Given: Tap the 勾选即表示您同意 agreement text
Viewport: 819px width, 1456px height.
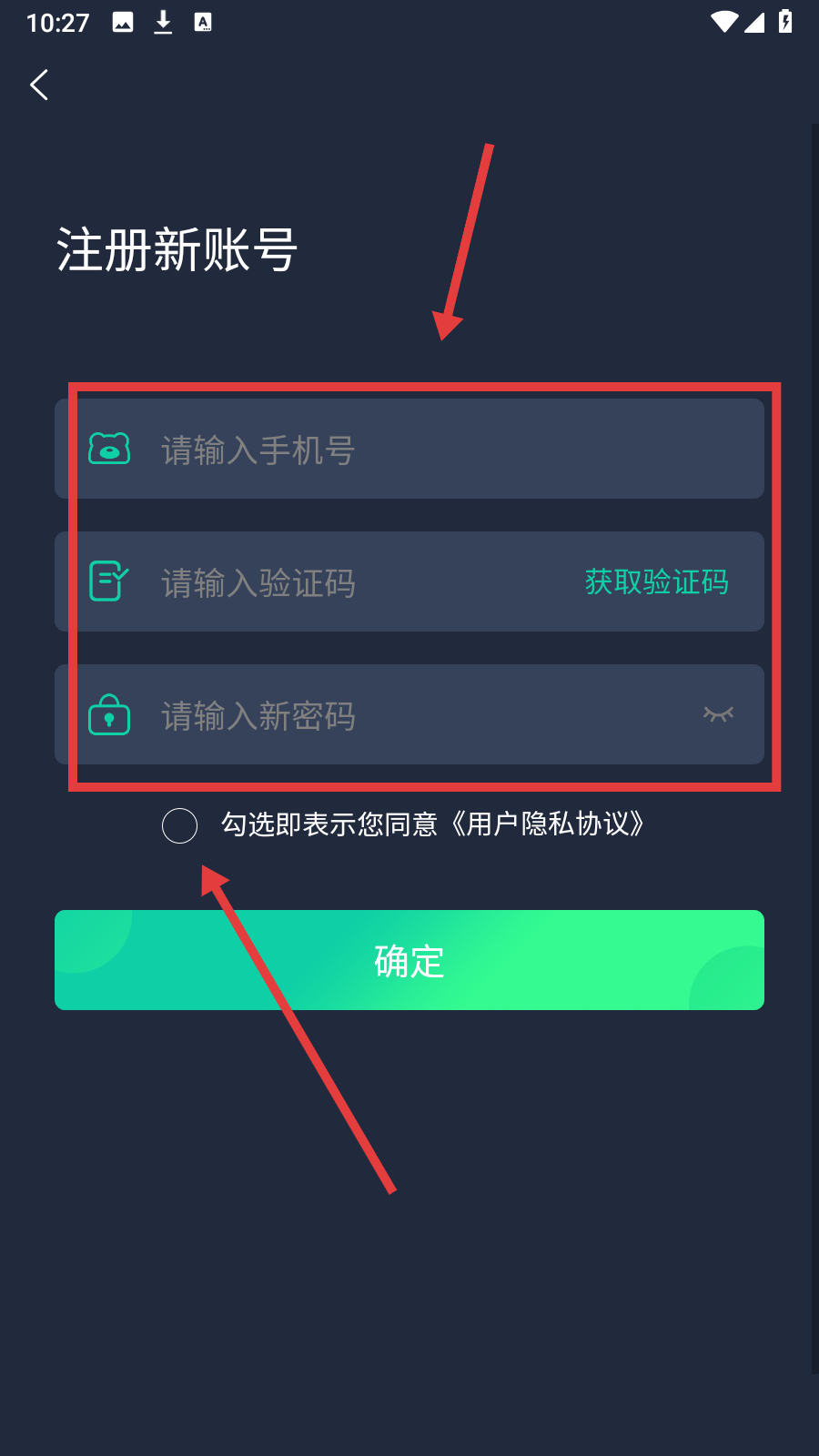Looking at the screenshot, I should coord(329,824).
